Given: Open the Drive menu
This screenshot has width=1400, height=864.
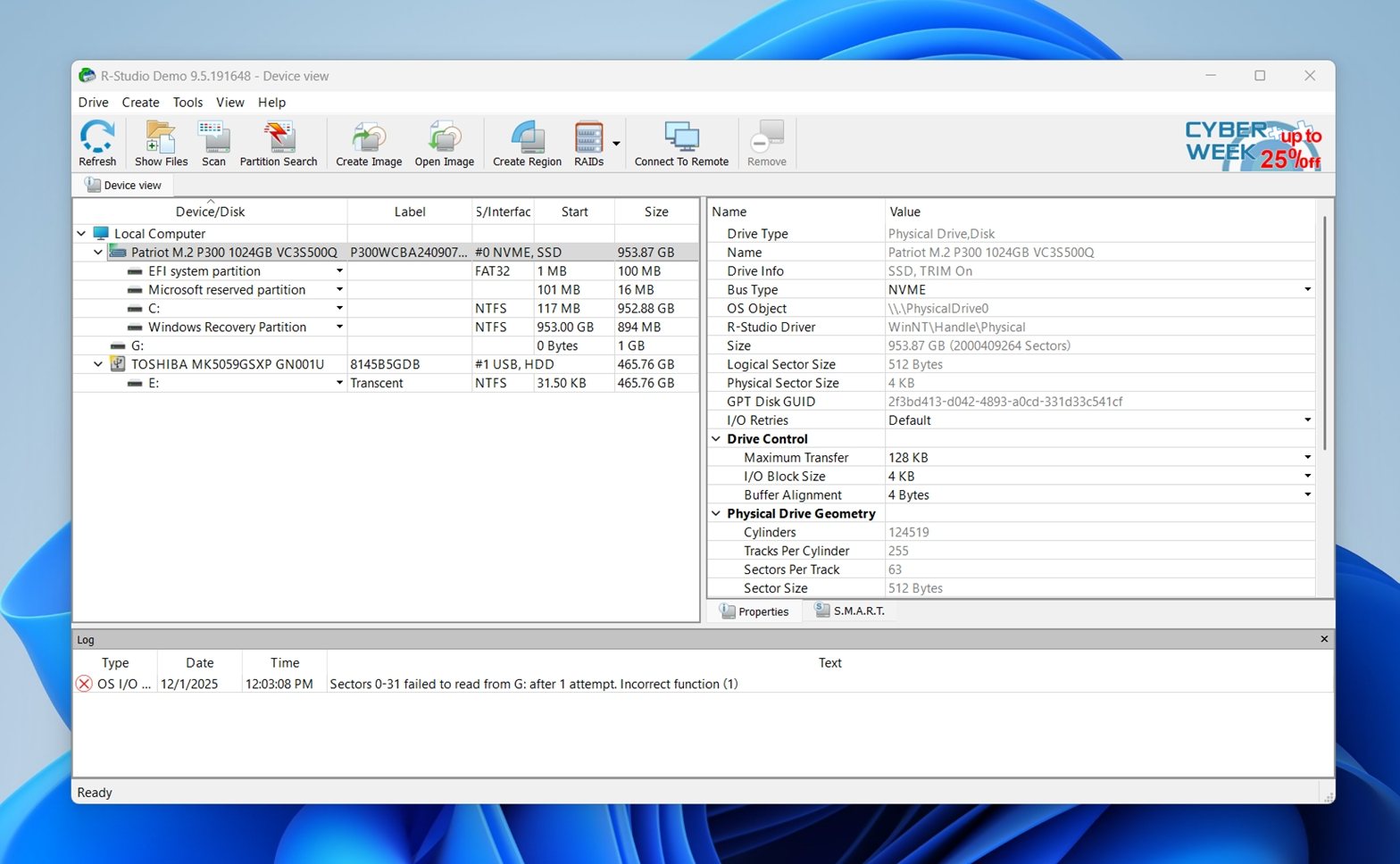Looking at the screenshot, I should point(93,103).
